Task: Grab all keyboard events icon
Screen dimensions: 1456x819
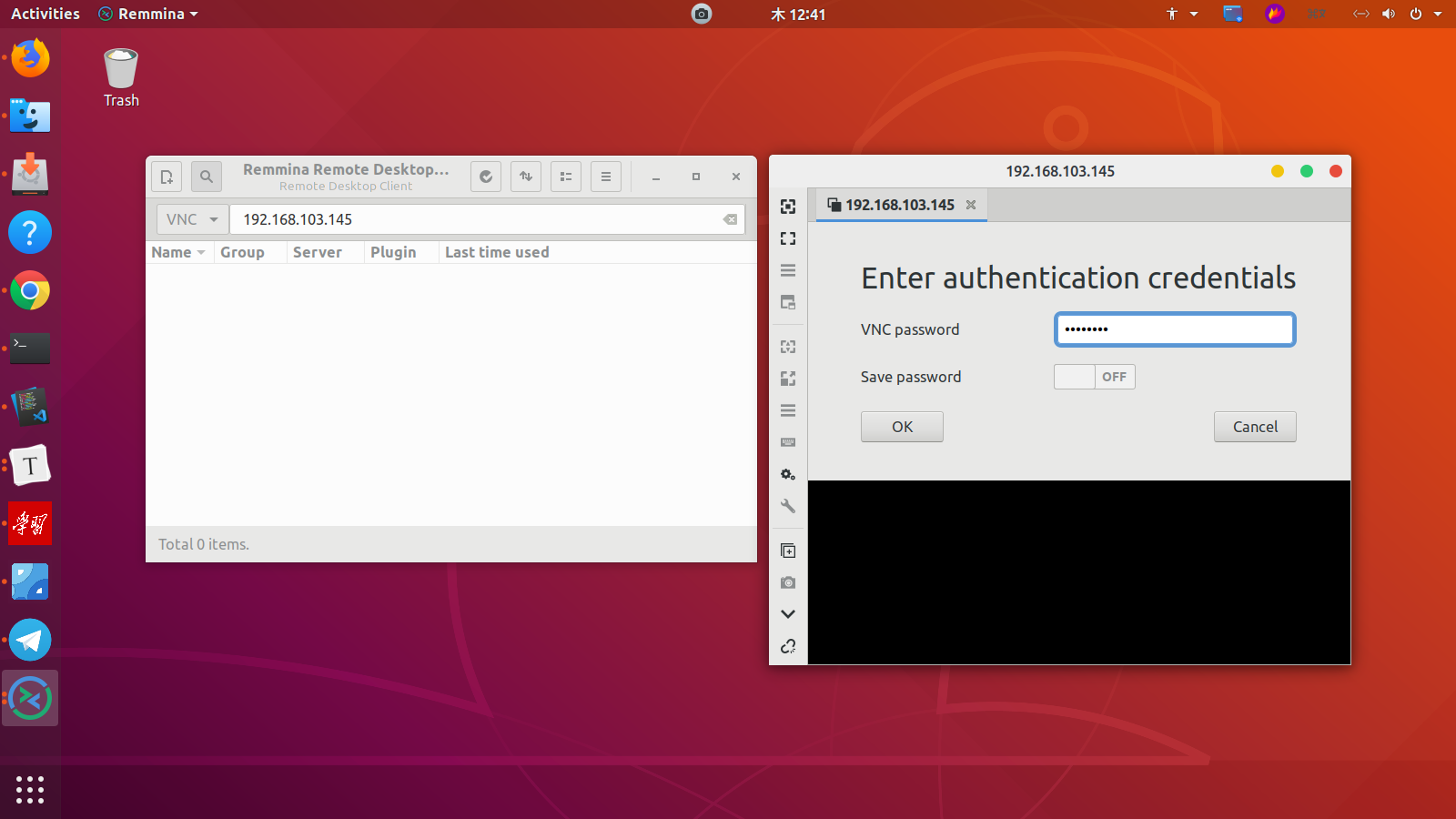Action: 788,442
